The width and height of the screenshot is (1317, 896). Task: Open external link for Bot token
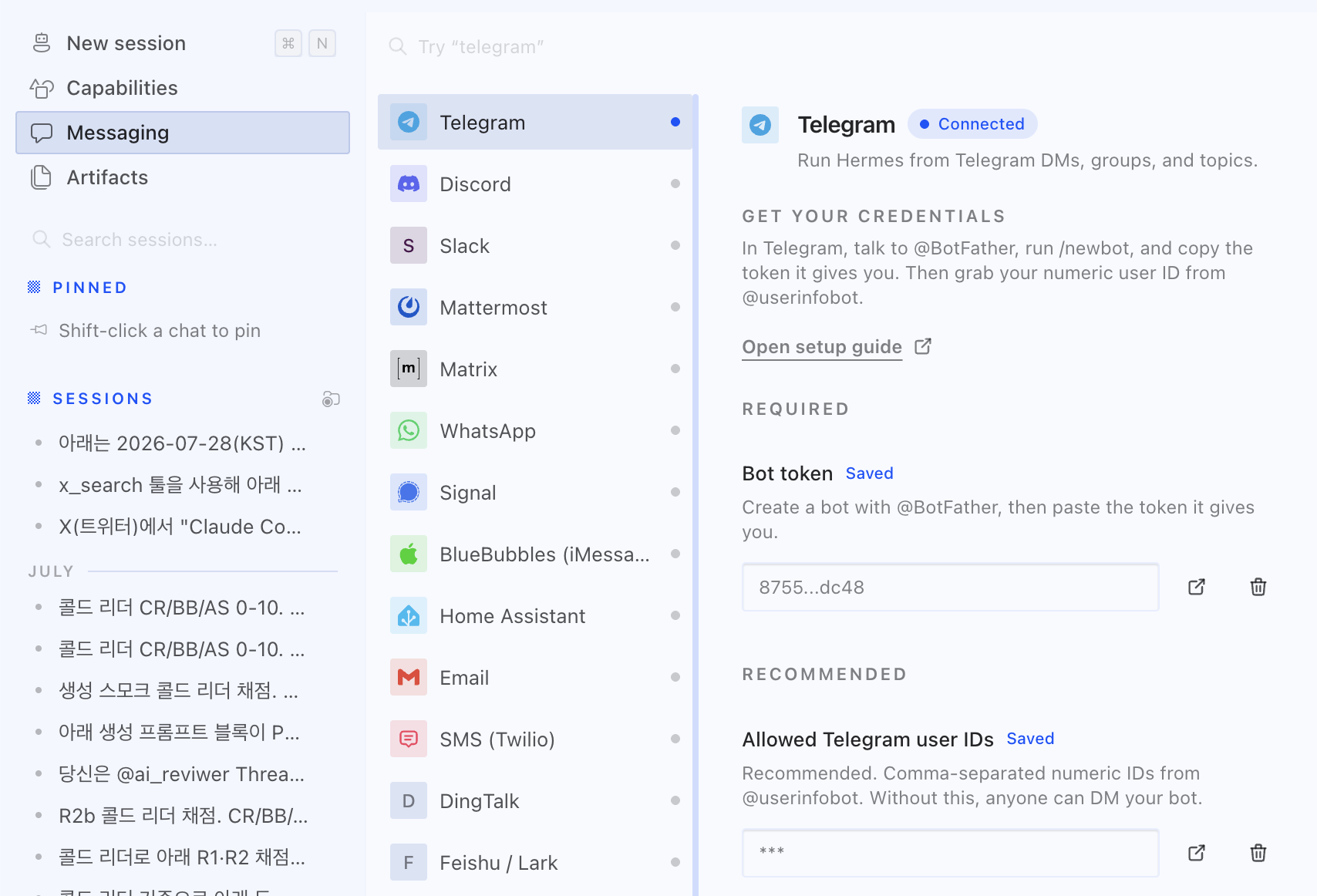click(1197, 587)
